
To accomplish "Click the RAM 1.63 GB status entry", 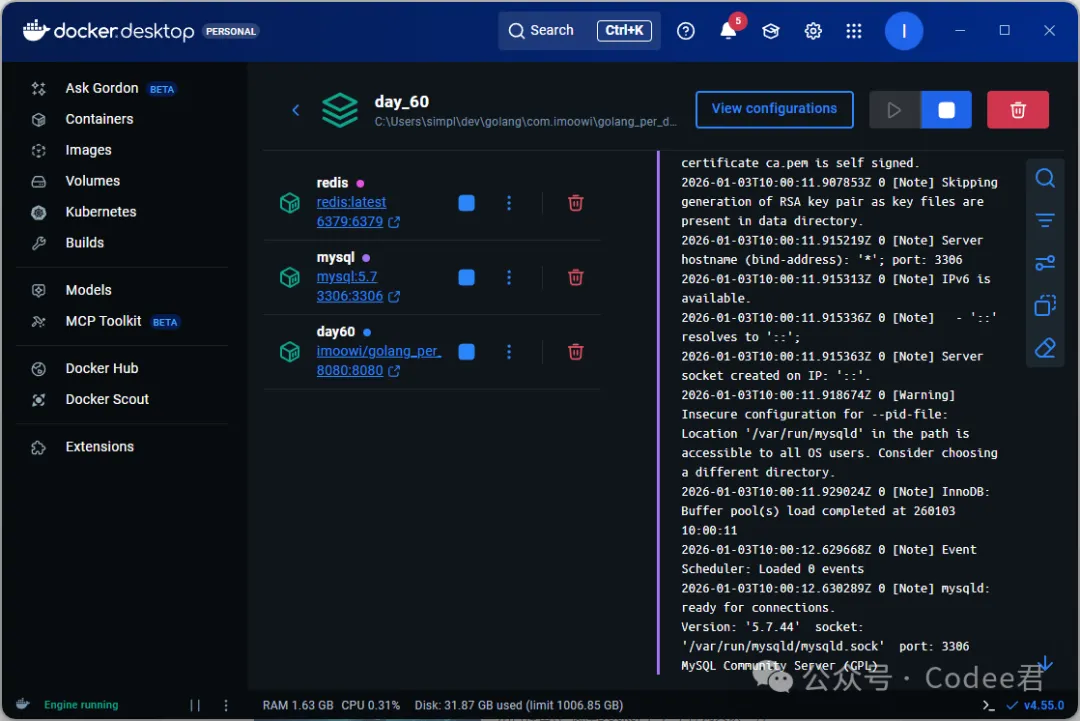I will pos(298,705).
